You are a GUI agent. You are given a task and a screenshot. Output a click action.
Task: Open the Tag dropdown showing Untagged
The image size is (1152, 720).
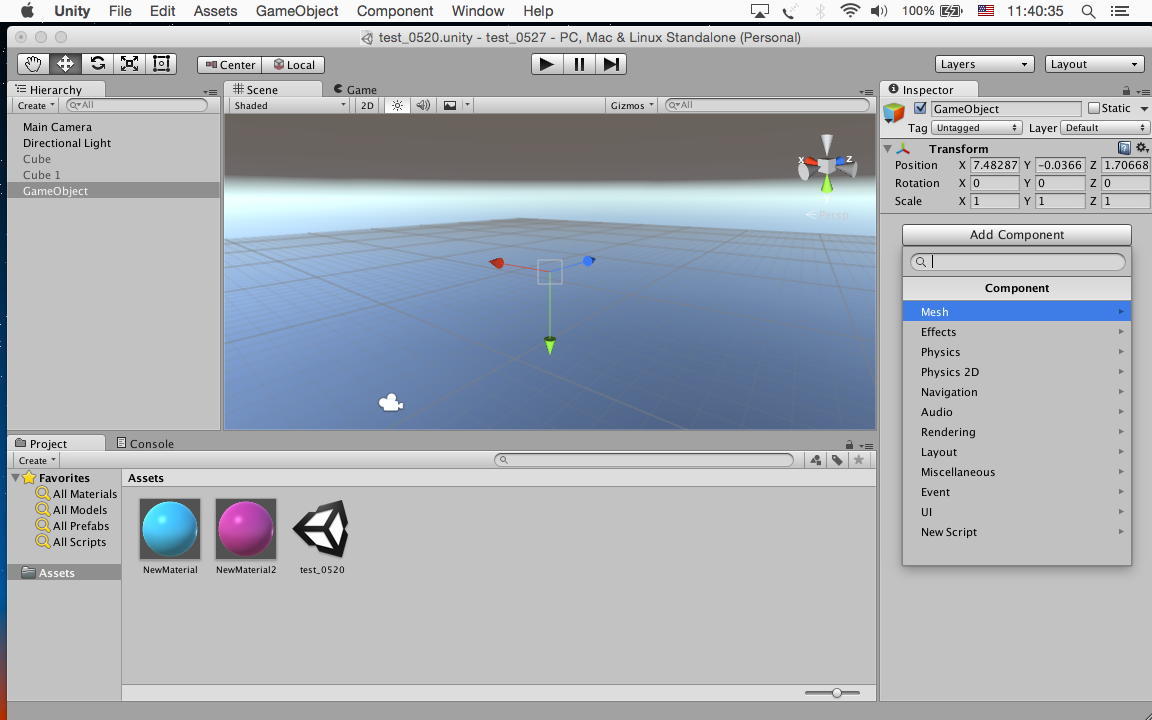(x=975, y=128)
